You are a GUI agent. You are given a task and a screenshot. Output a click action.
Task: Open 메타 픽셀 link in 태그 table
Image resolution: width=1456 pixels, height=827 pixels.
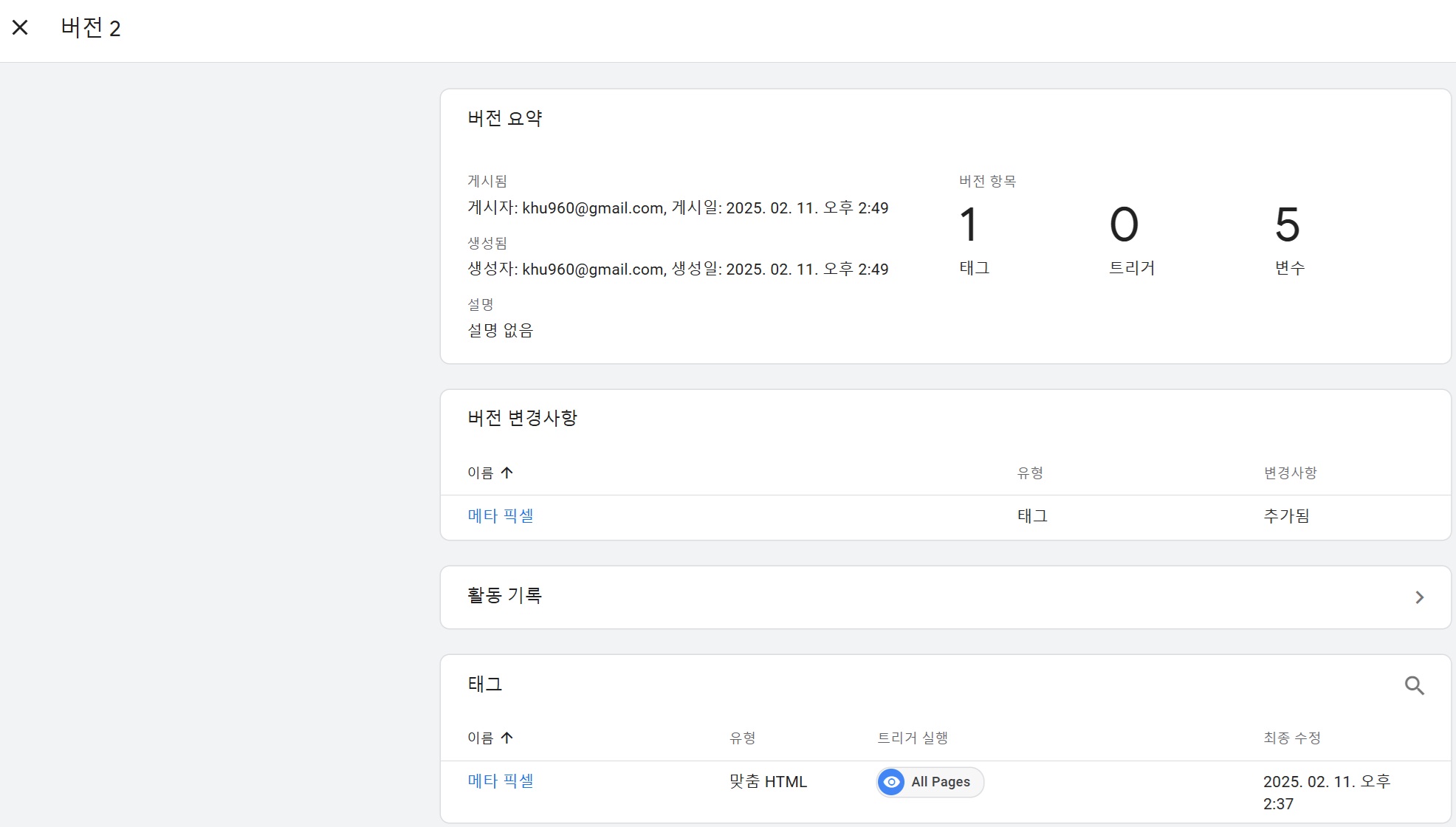point(501,781)
